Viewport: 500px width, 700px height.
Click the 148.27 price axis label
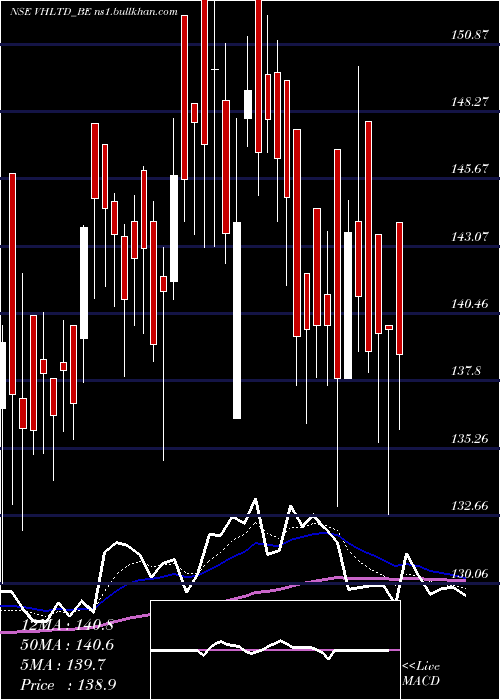(x=469, y=102)
